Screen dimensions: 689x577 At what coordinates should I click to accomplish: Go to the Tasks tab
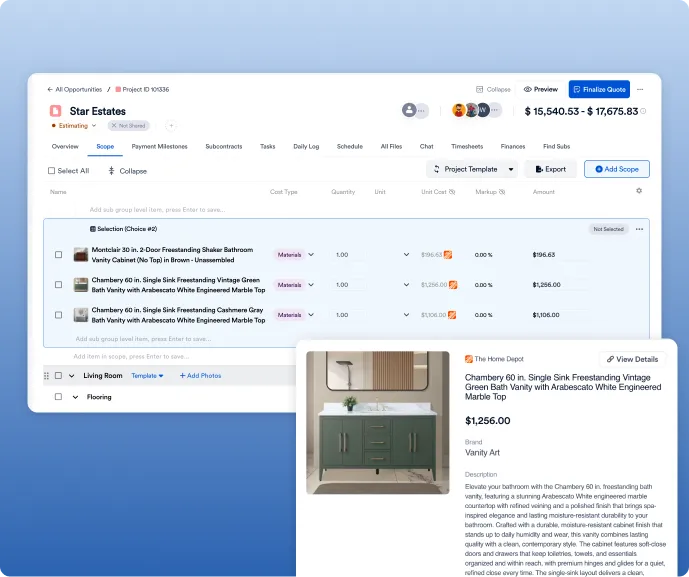point(267,146)
